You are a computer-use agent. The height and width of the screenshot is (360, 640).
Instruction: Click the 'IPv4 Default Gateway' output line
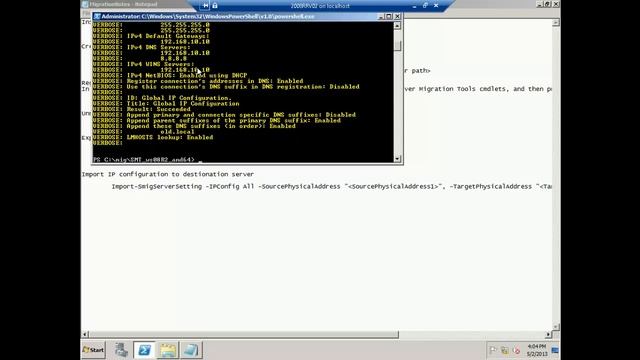(168, 36)
